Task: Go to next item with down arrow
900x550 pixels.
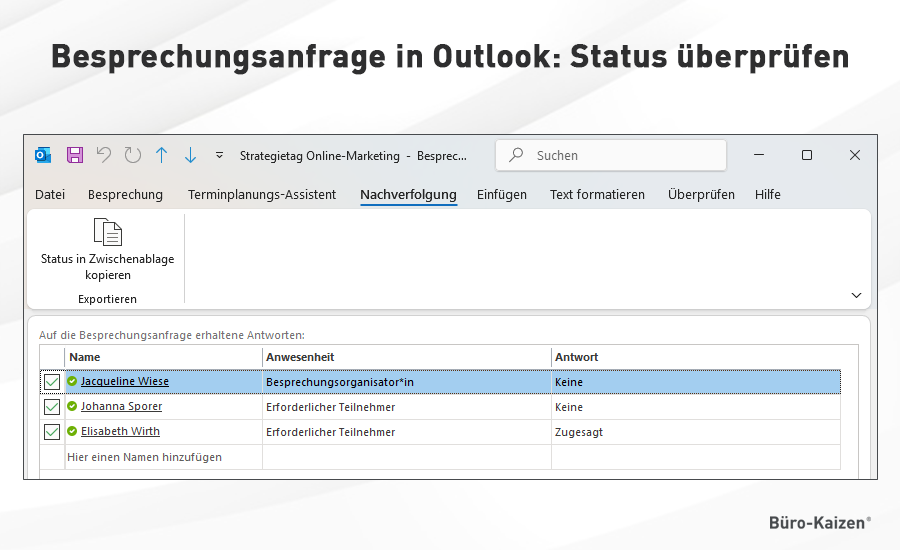Action: pos(191,155)
